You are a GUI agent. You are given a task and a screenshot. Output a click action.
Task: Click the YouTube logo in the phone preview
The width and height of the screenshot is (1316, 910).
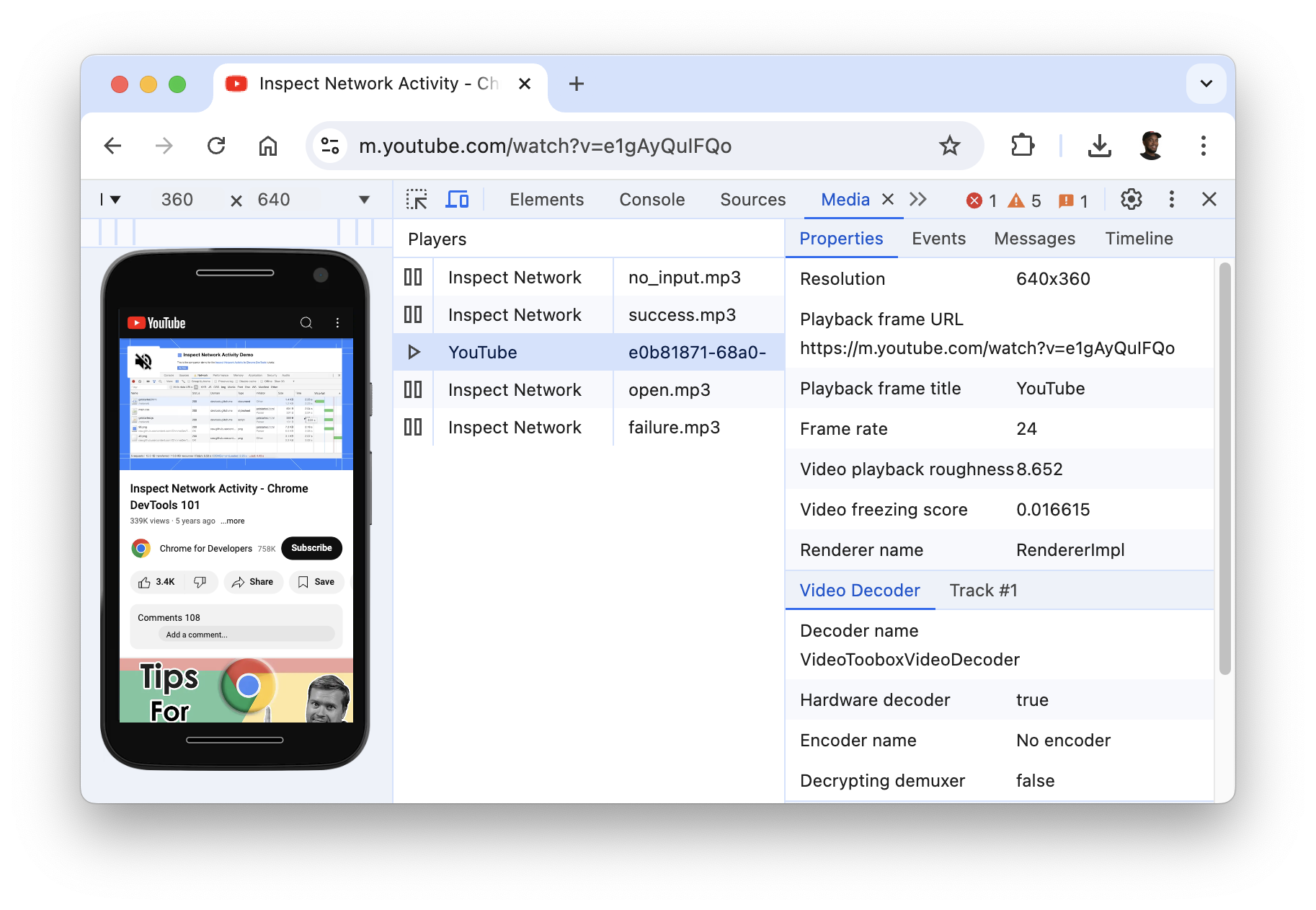point(156,322)
